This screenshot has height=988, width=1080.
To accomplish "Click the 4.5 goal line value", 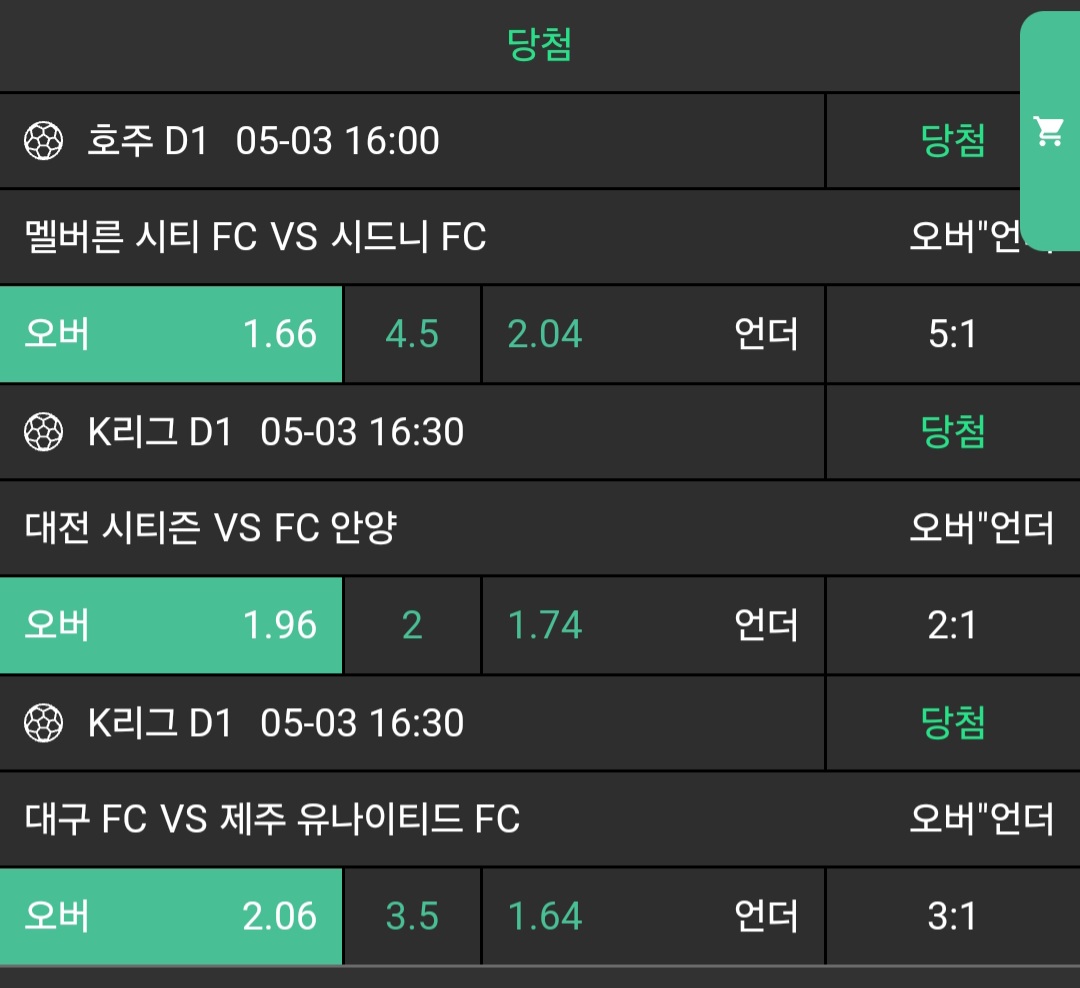I will [x=412, y=334].
